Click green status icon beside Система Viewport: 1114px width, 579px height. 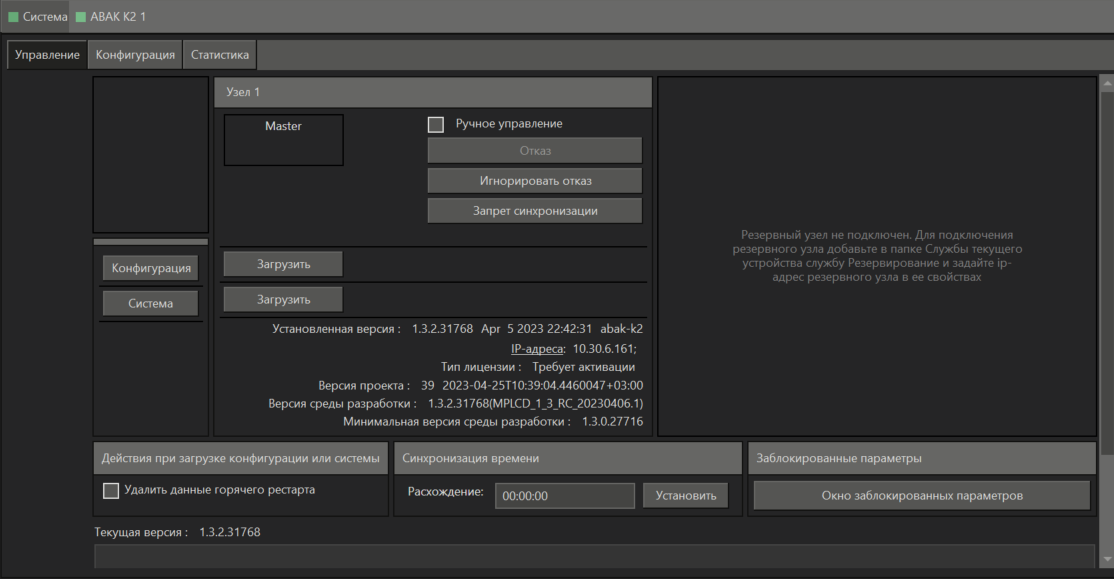click(x=13, y=16)
